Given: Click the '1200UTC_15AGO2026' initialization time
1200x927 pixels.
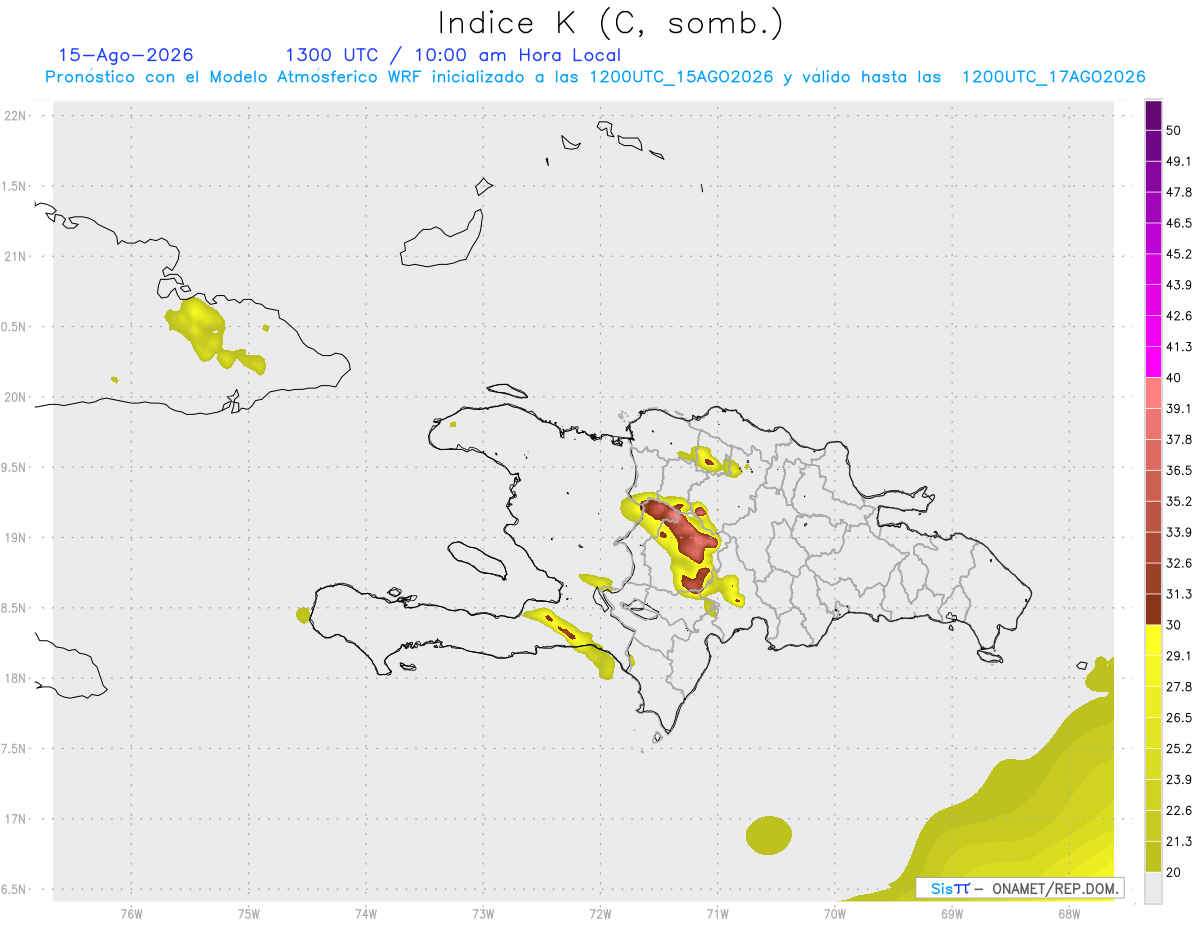Looking at the screenshot, I should coord(681,77).
